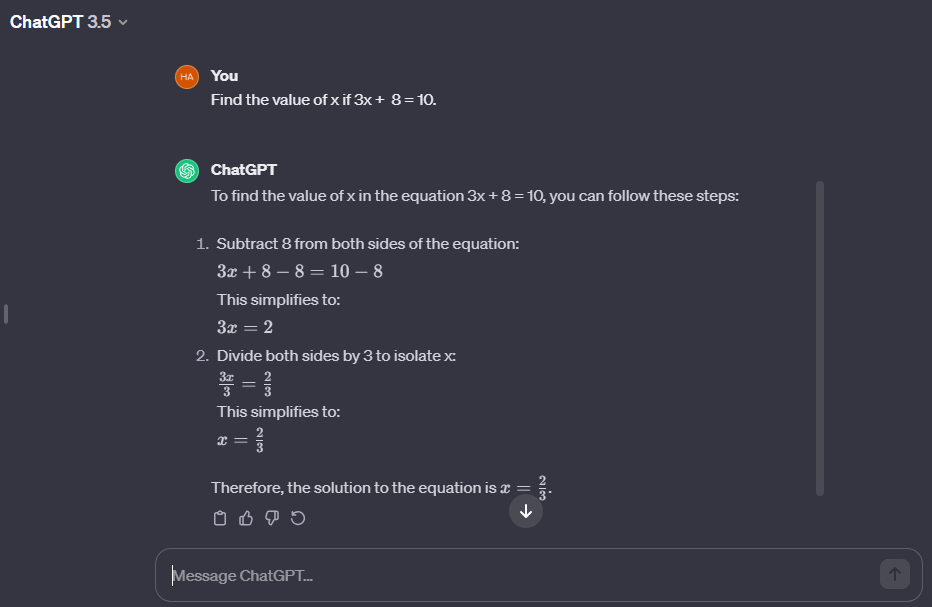This screenshot has width=932, height=607.
Task: Click the 'ChatGPT' sender name
Action: pyautogui.click(x=244, y=170)
